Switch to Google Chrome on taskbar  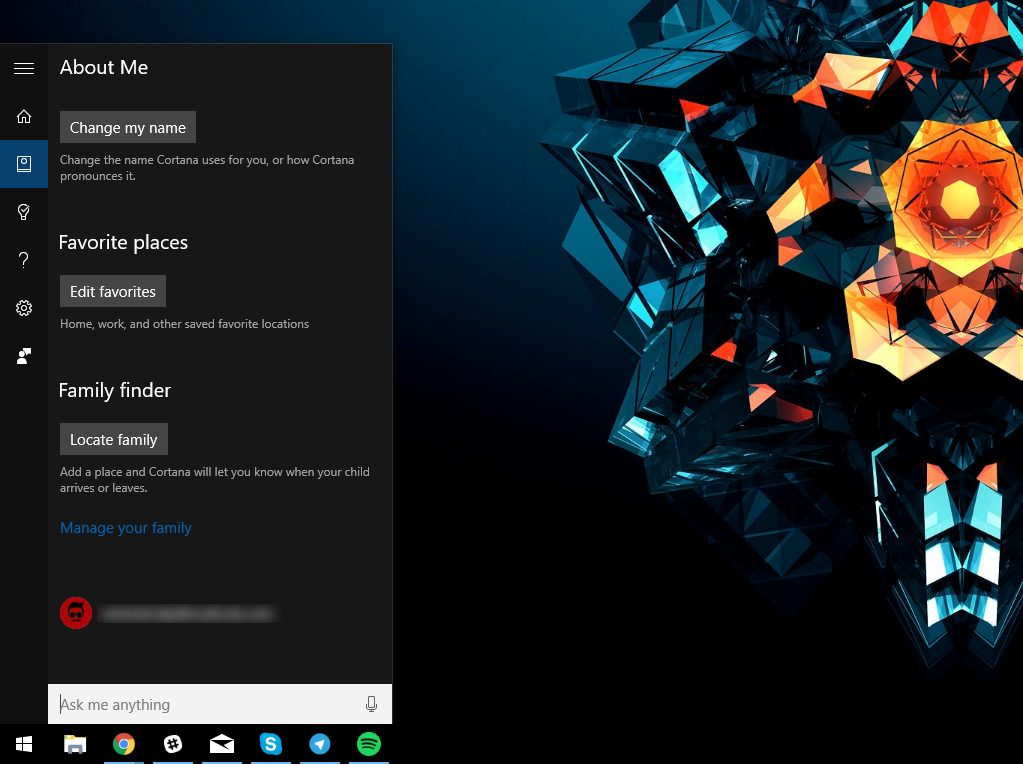[124, 744]
